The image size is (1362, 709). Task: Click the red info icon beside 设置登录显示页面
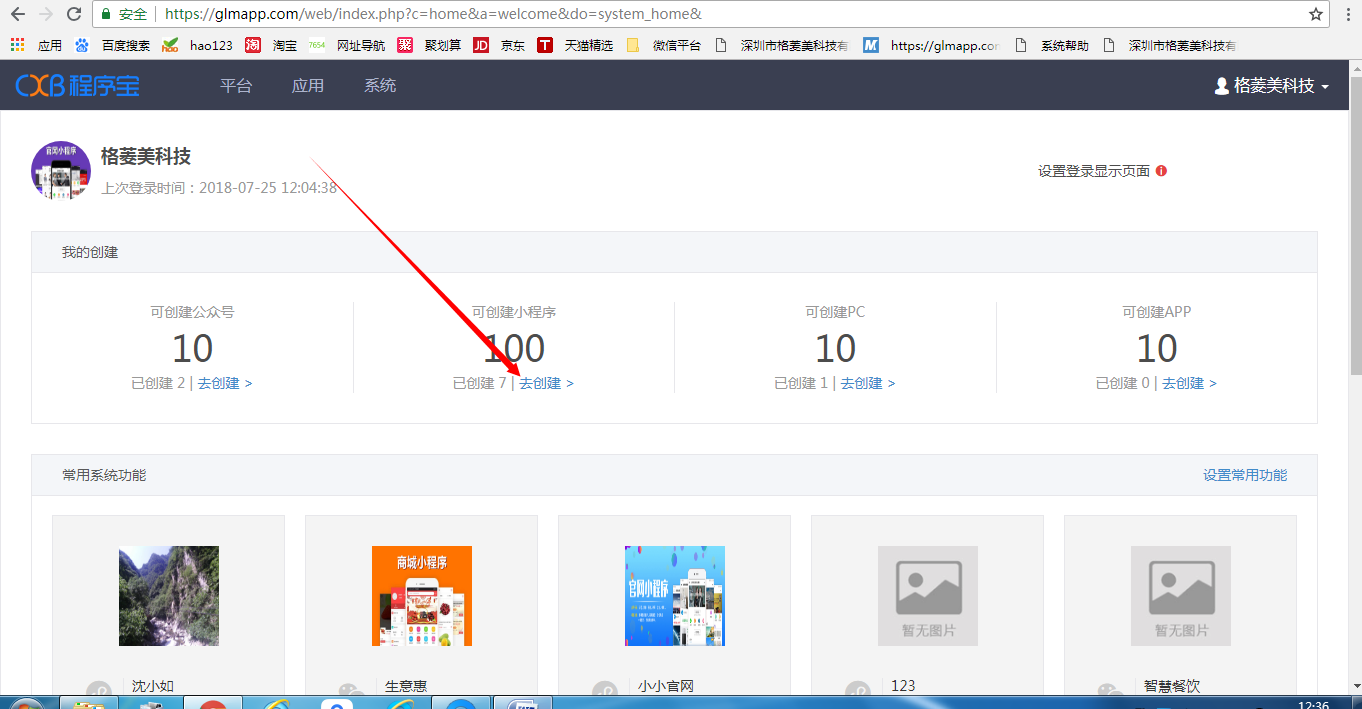[x=1161, y=171]
